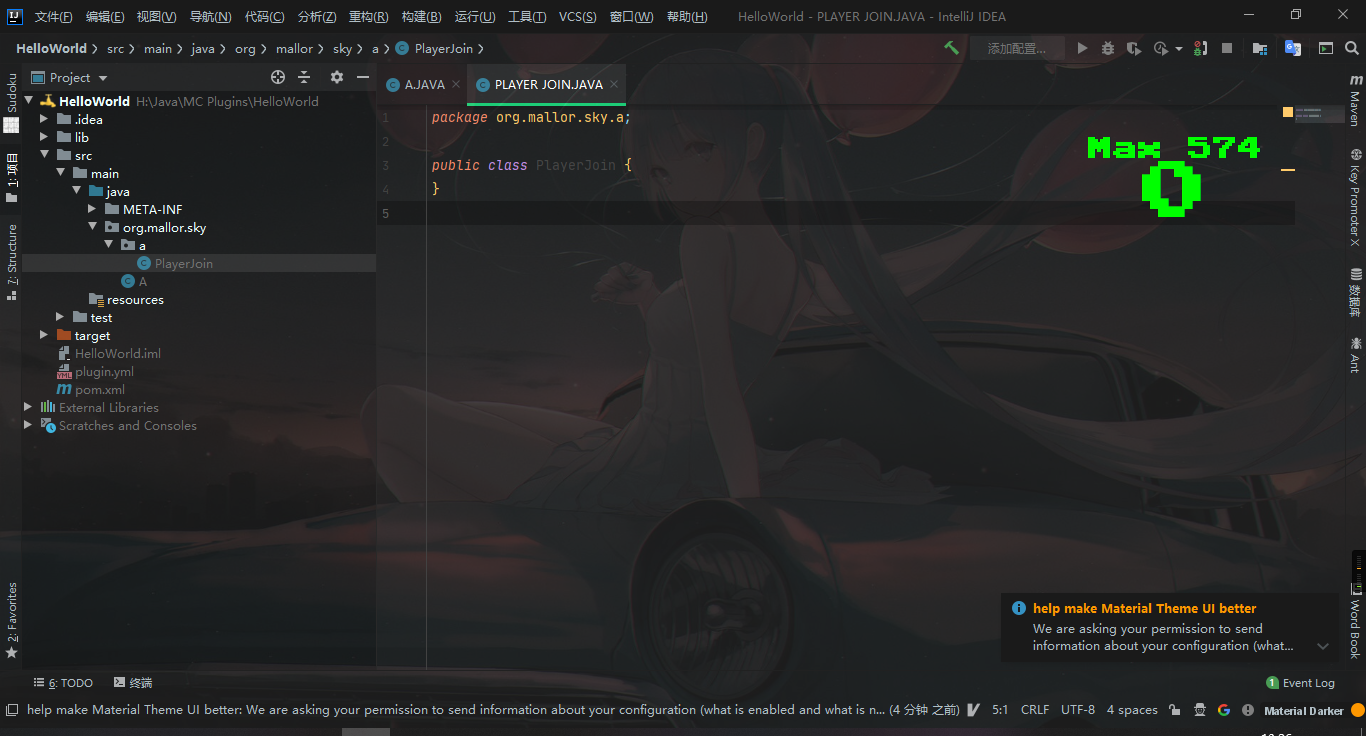Click the locate target crosshair icon
Image resolution: width=1366 pixels, height=736 pixels.
278,77
